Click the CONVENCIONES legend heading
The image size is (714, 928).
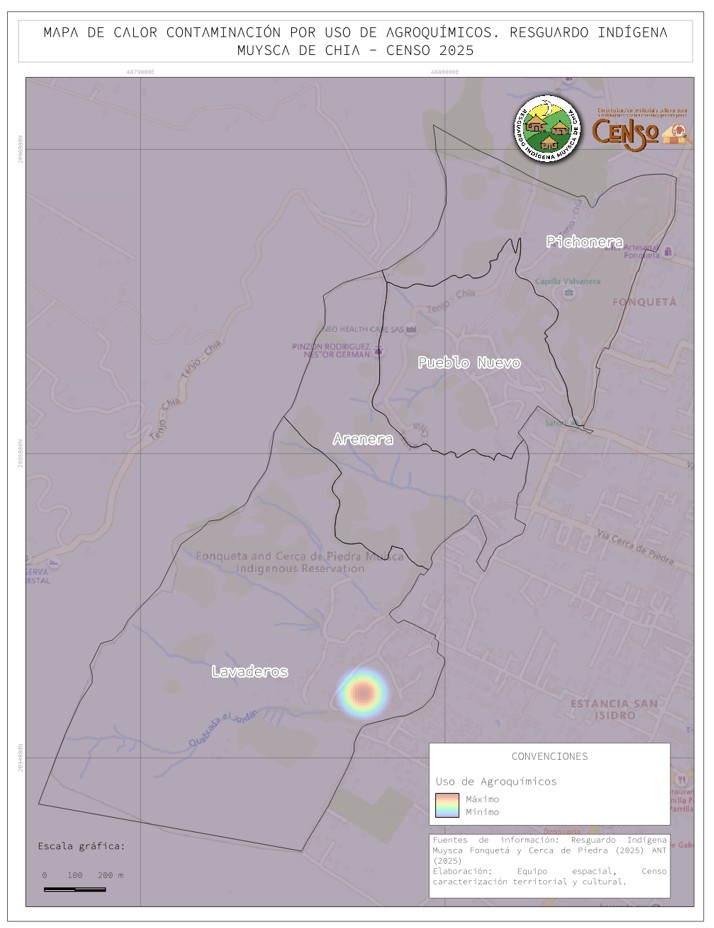(549, 757)
